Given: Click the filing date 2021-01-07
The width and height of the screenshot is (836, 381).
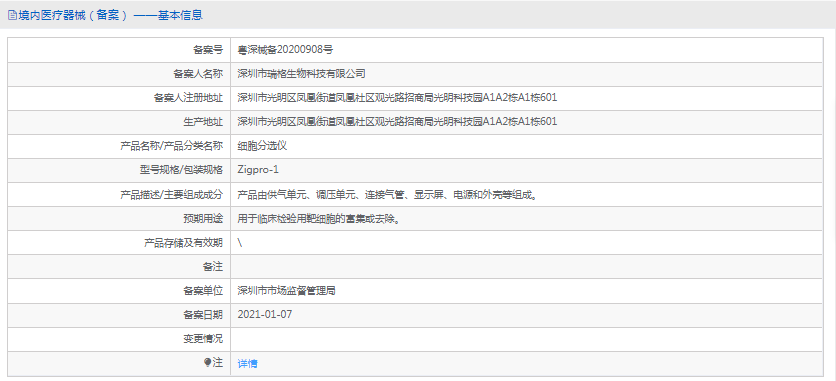Looking at the screenshot, I should [265, 314].
